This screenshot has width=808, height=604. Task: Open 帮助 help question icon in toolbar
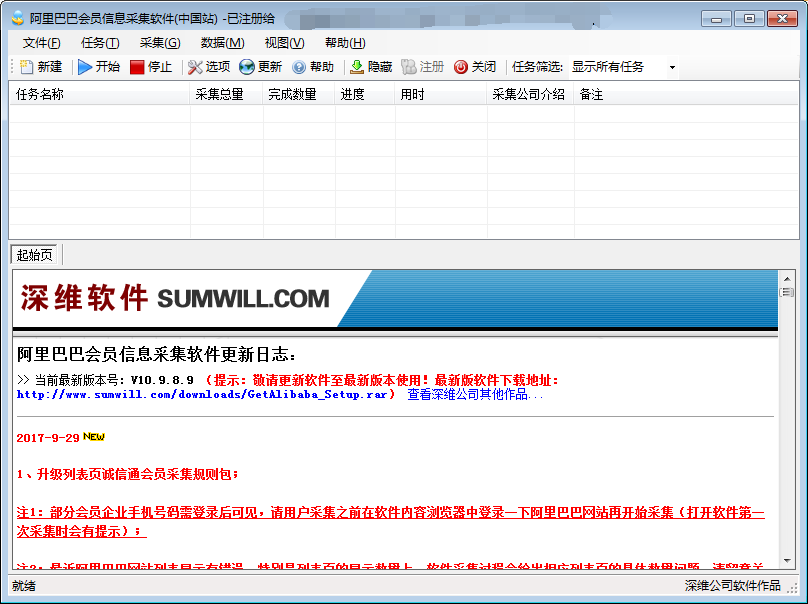[299, 67]
